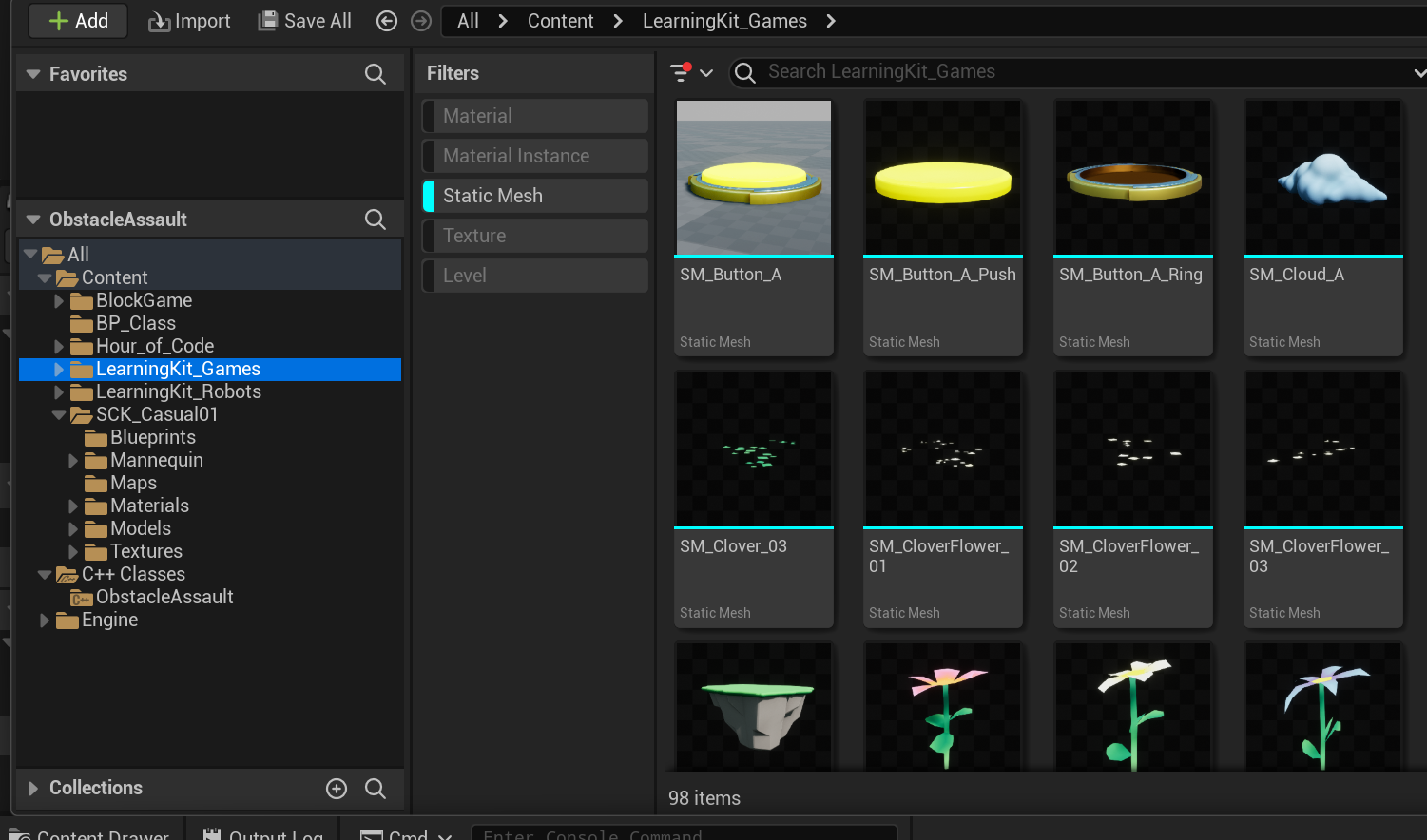1427x840 pixels.
Task: Expand the Mannequin folder arrow
Action: point(73,460)
